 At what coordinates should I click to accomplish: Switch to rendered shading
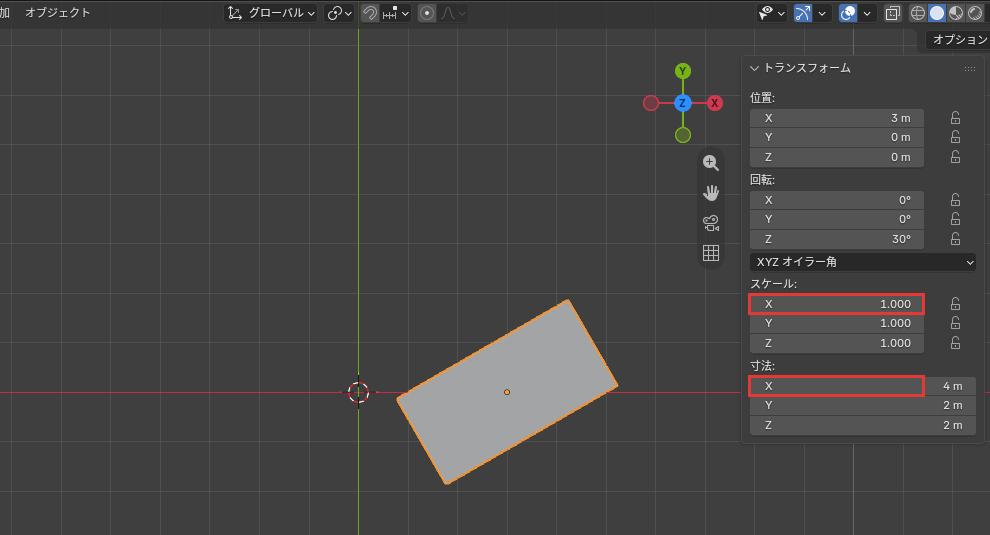(x=975, y=13)
